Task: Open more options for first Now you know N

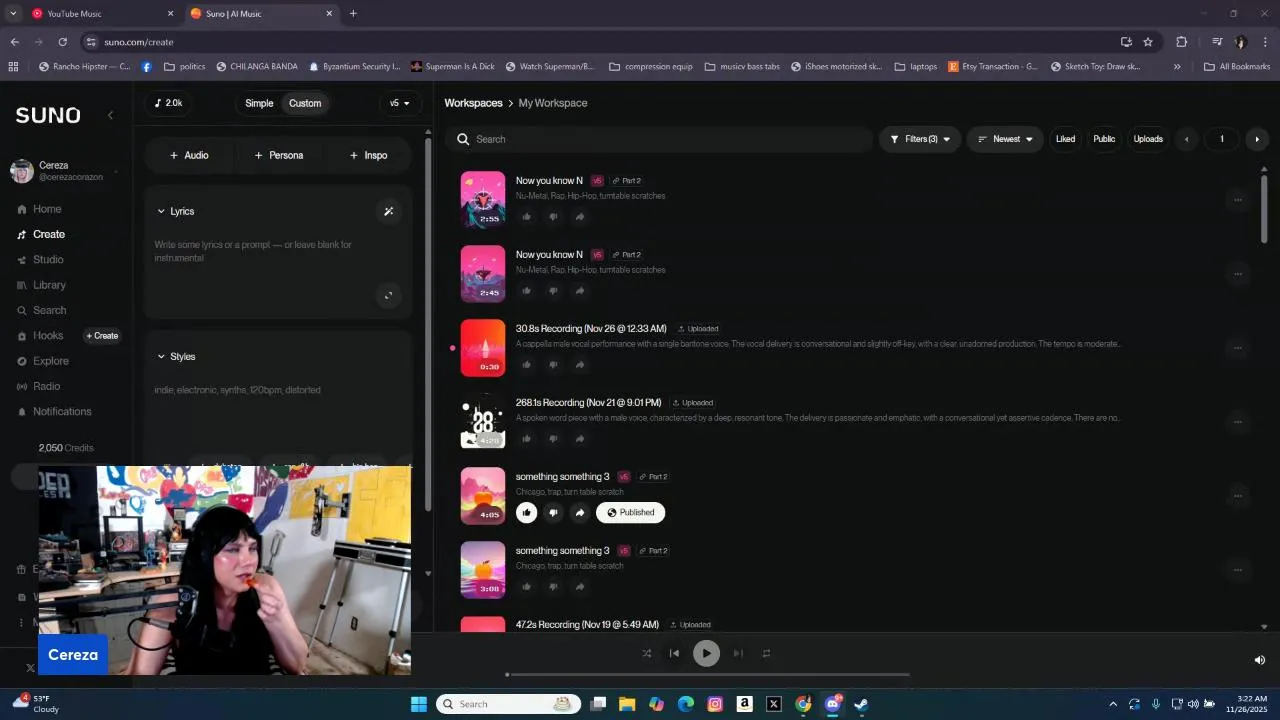Action: [x=1237, y=200]
